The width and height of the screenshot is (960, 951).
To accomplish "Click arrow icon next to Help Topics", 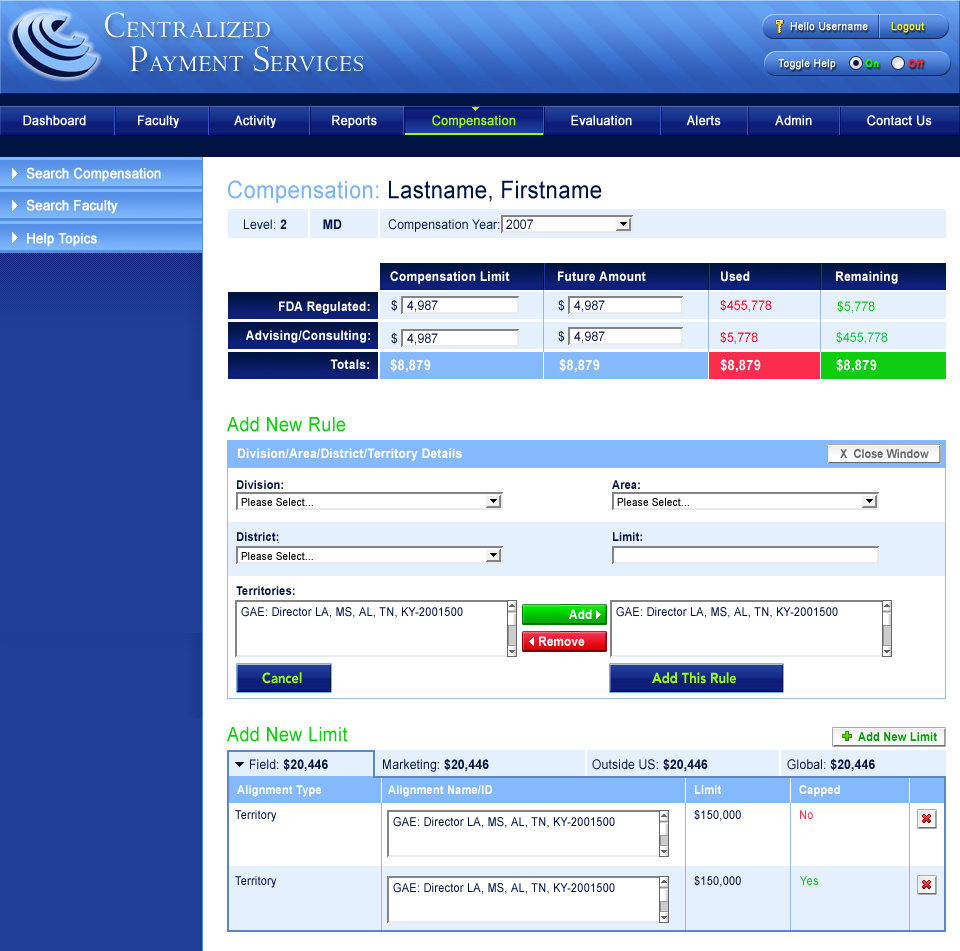I will point(14,239).
